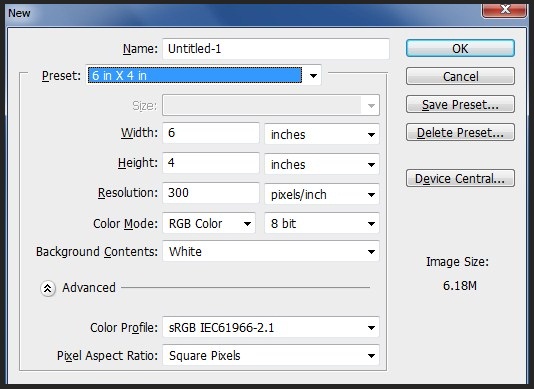This screenshot has width=534, height=389.
Task: Open the Background Contents dropdown
Action: point(271,251)
